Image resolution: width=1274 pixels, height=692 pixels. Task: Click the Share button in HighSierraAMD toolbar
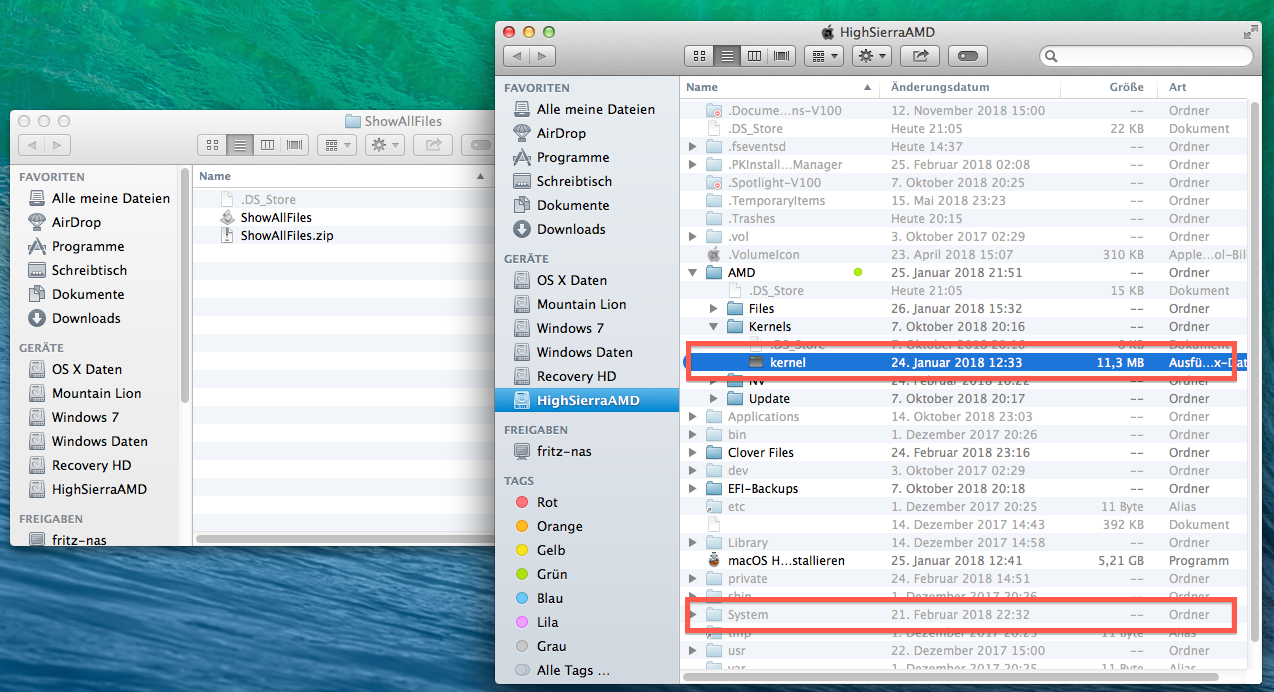click(920, 56)
